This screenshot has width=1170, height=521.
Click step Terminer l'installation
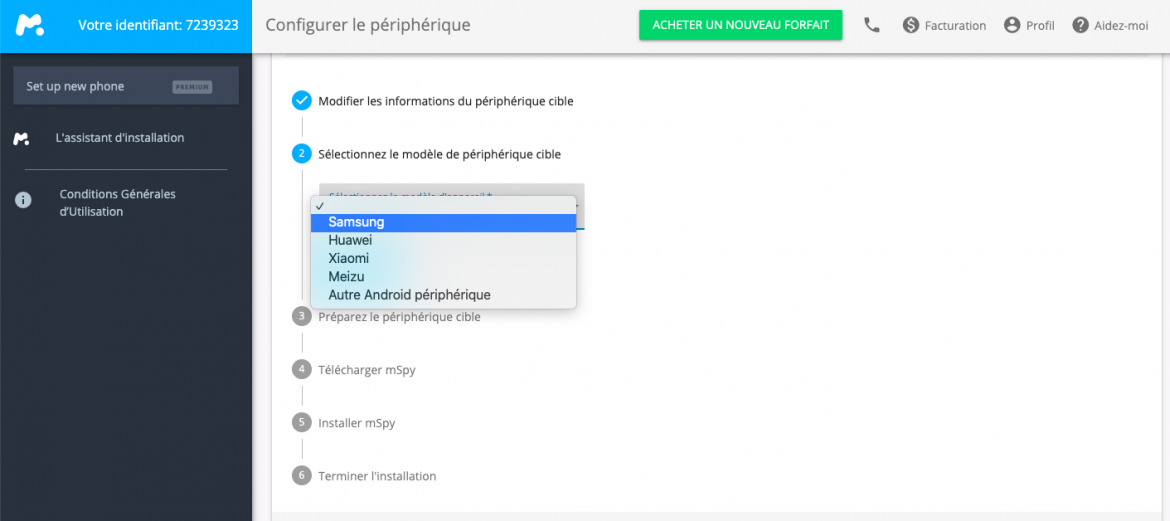377,475
